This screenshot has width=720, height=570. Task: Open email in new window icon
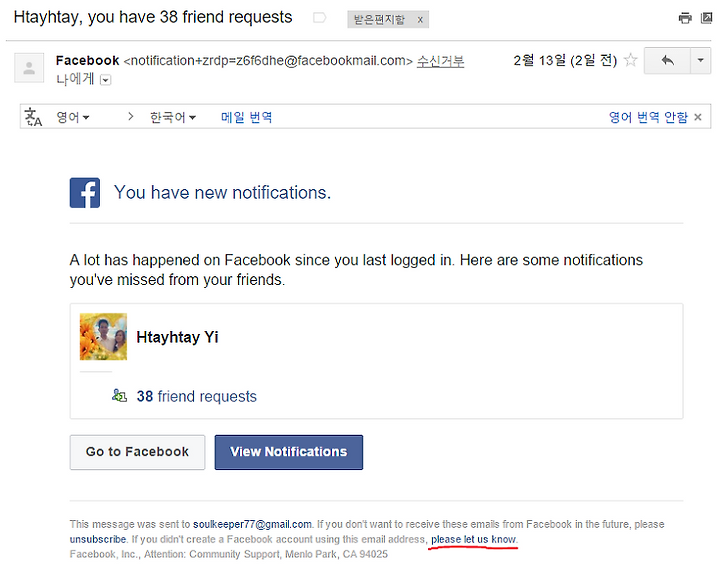click(707, 18)
